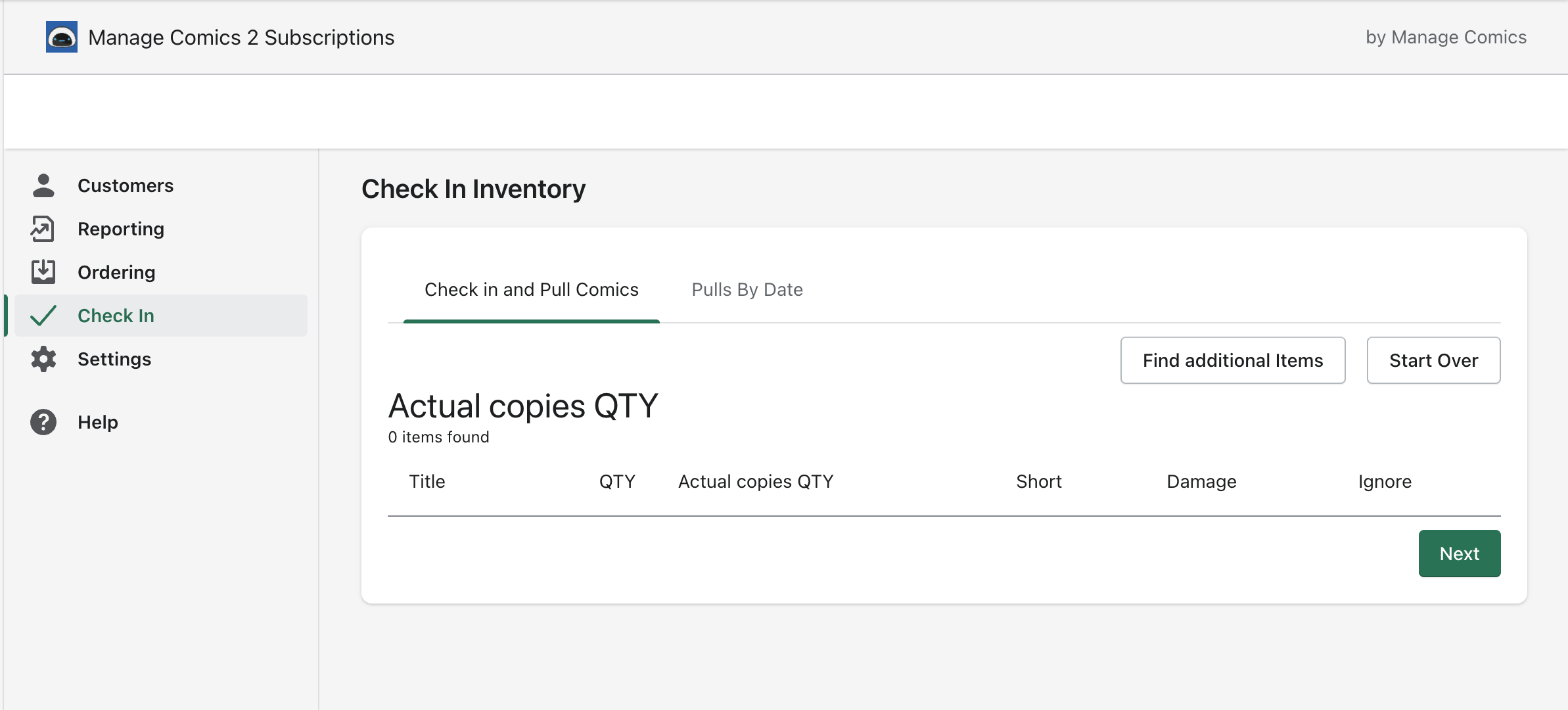
Task: Go to the Reporting sidebar page
Action: pos(121,229)
